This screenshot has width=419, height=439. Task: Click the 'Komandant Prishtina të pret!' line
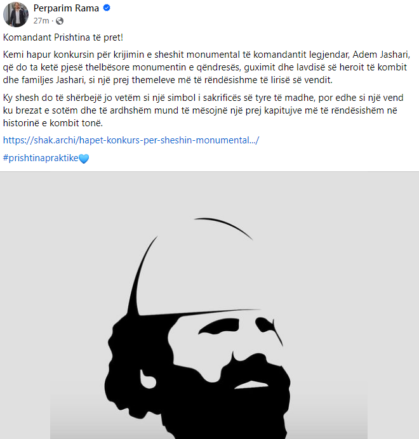point(63,37)
